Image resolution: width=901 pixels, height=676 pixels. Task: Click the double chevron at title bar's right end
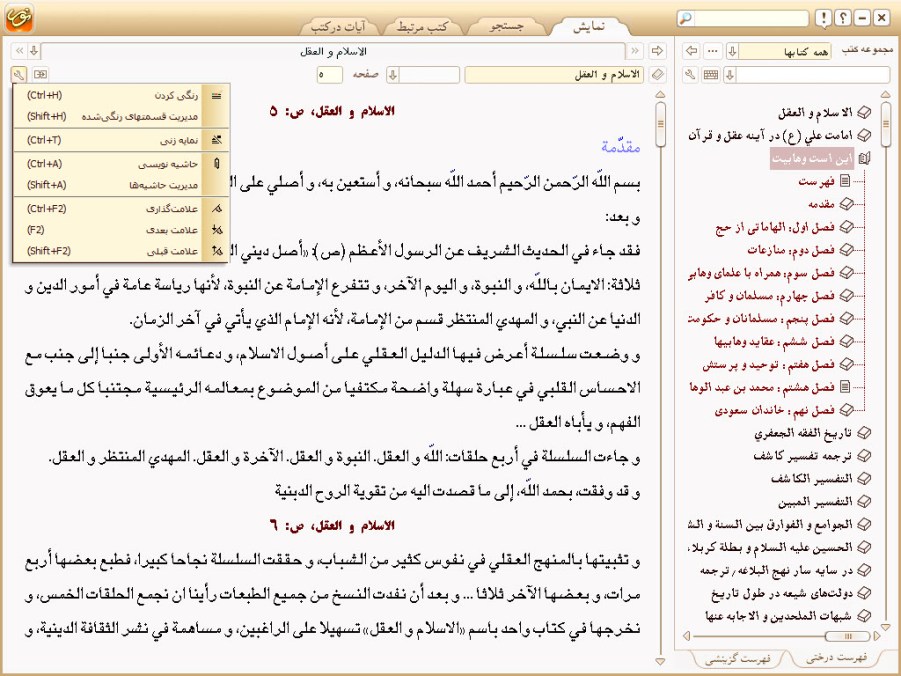coord(635,51)
